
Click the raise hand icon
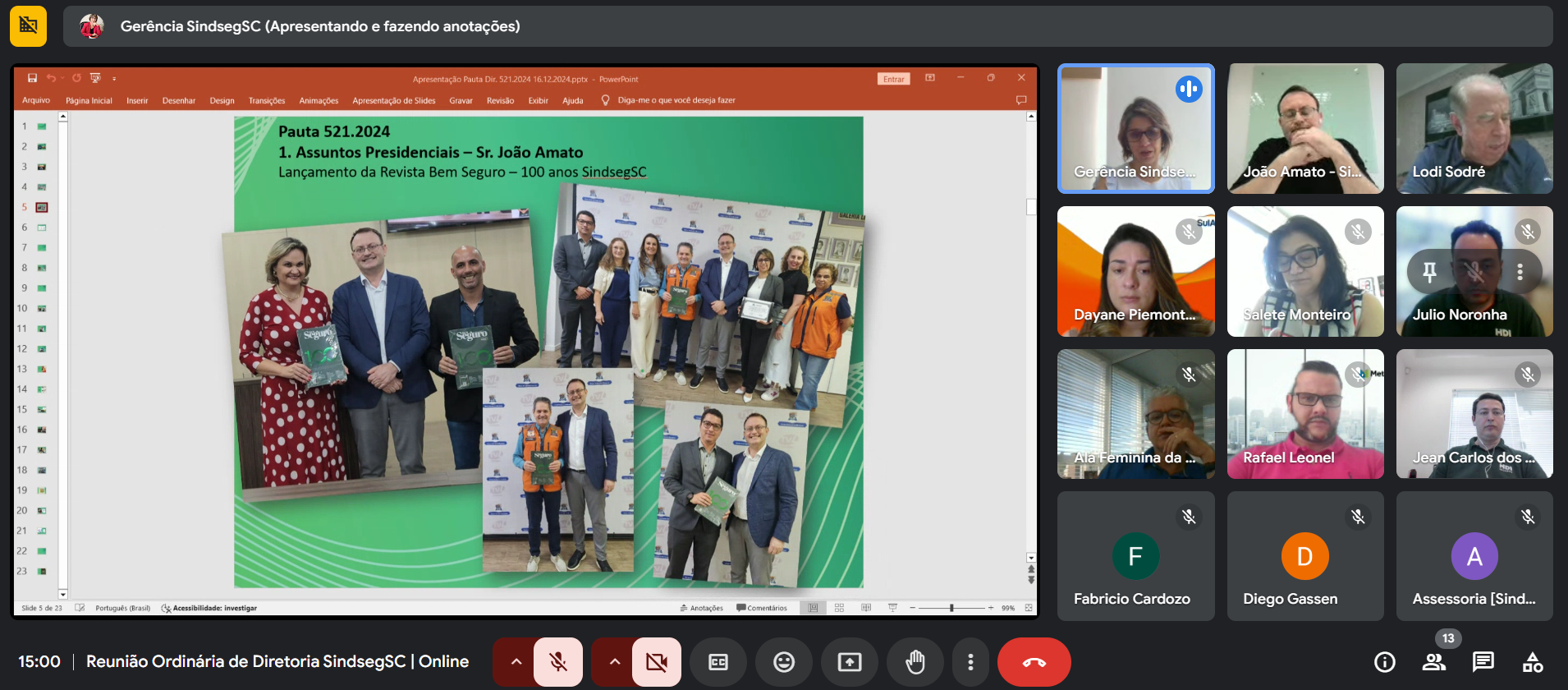coord(915,662)
